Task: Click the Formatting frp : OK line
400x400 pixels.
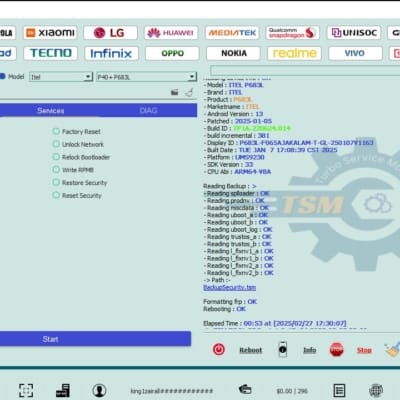Action: click(x=230, y=301)
